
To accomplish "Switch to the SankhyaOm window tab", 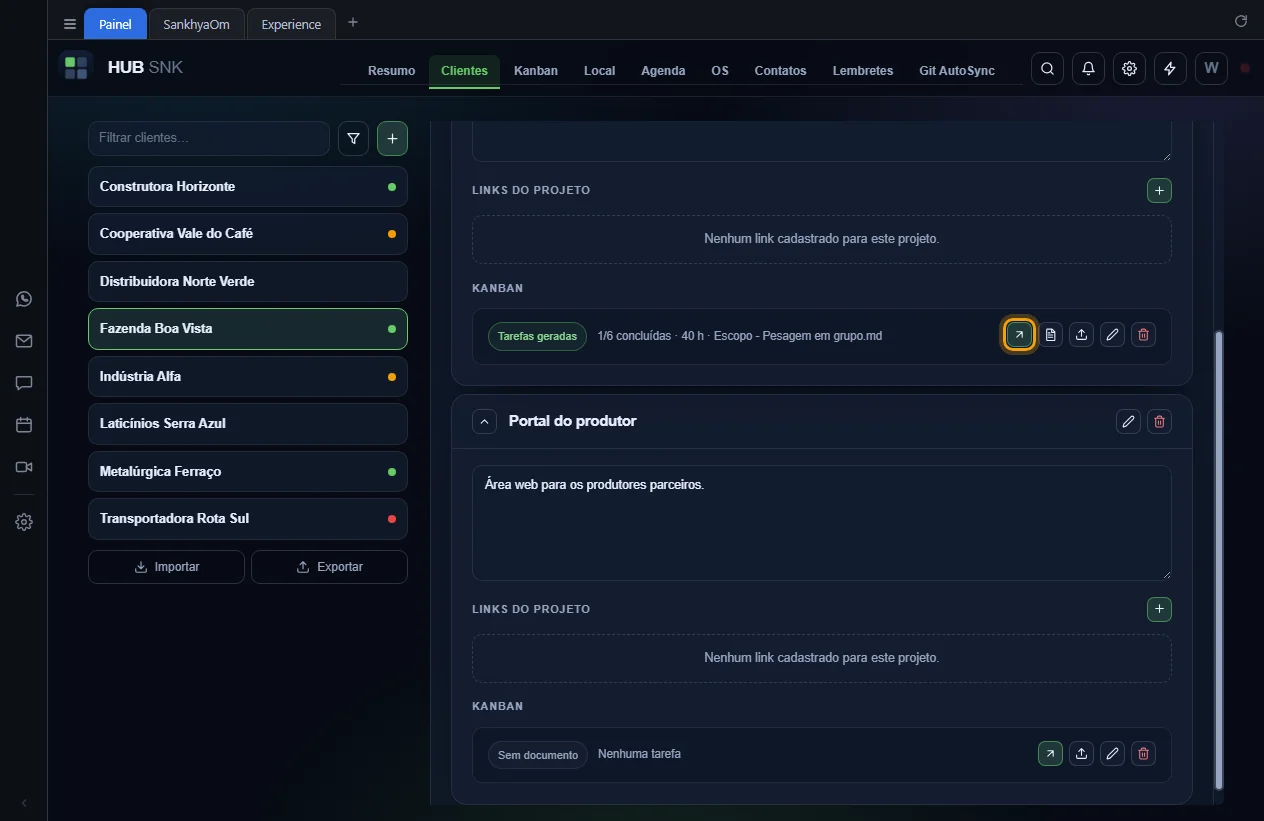I will (196, 24).
